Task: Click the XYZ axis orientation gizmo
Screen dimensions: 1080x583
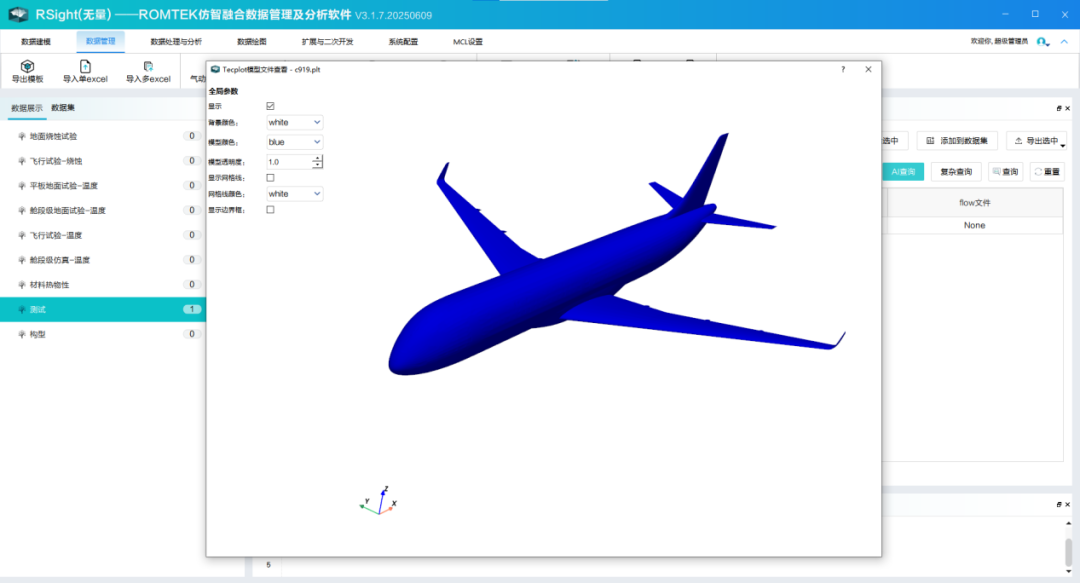Action: (380, 501)
